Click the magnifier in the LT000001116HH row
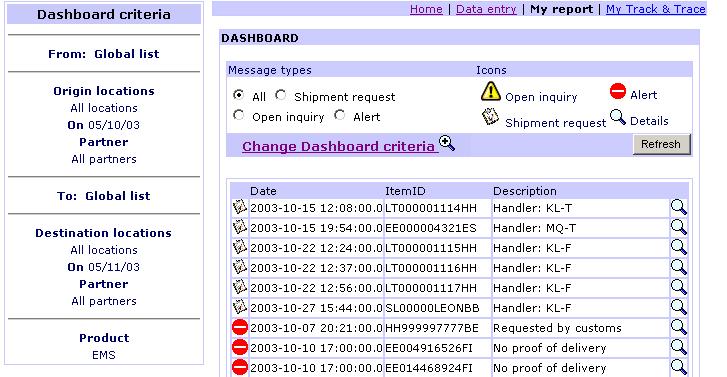 (678, 267)
